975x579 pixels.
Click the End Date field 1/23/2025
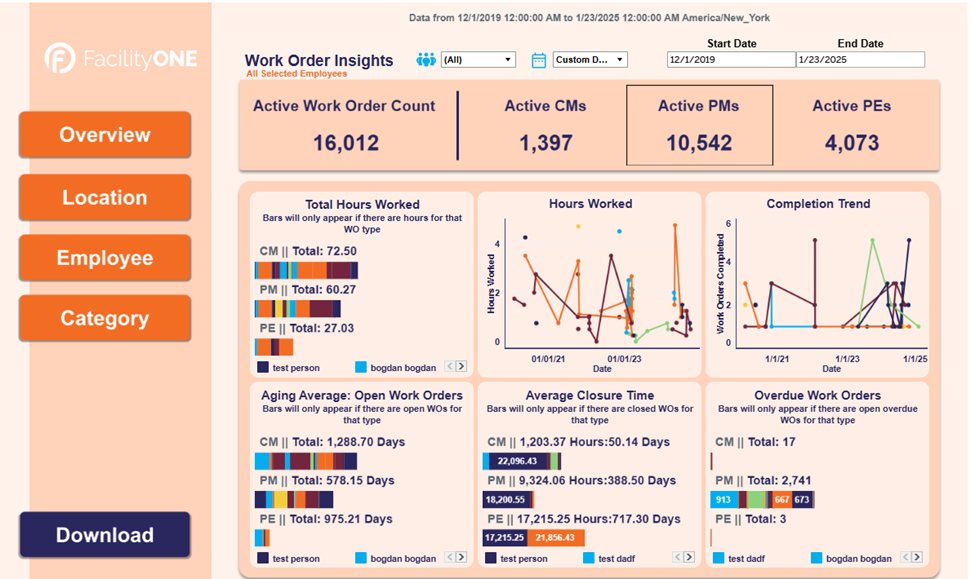coord(861,60)
